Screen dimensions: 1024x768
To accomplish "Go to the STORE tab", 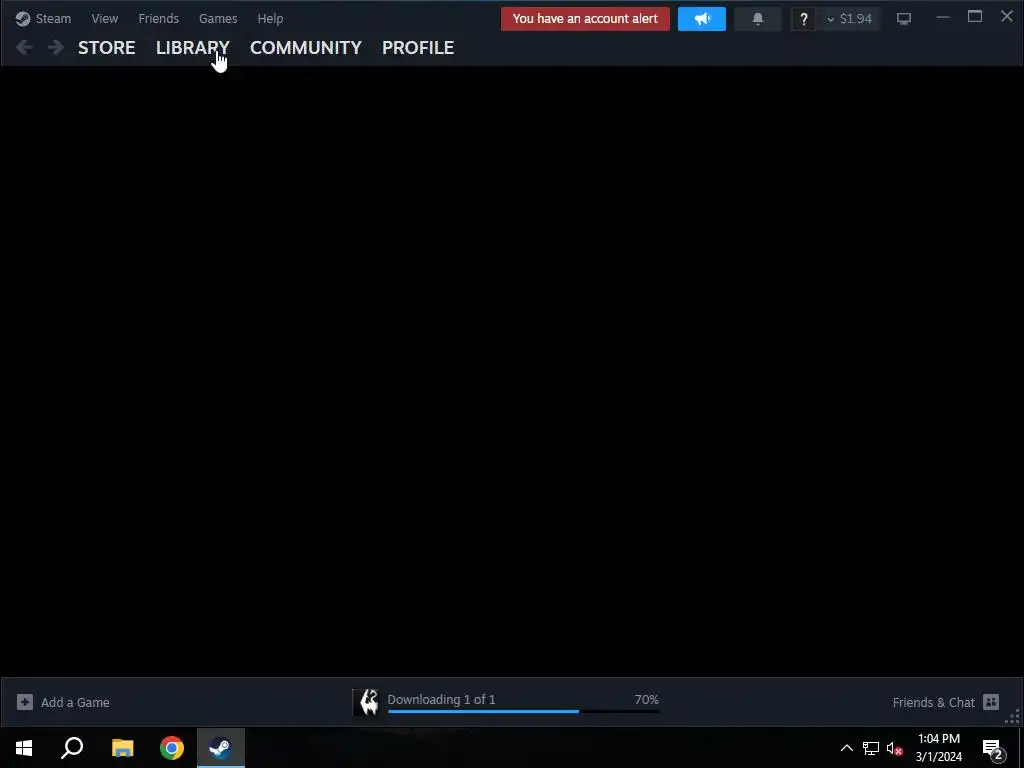I will pyautogui.click(x=106, y=48).
